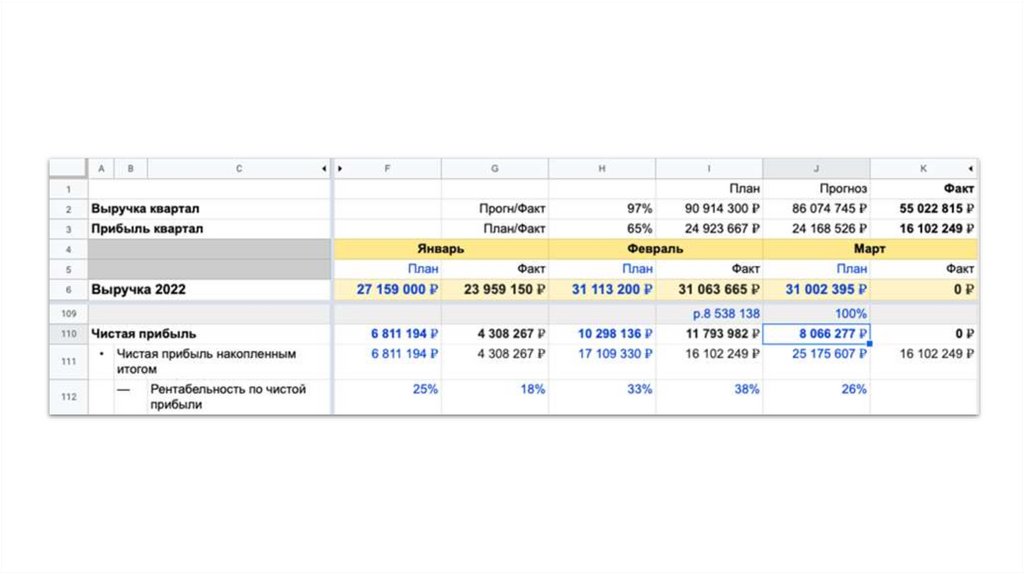Click the p.8 538 138 cell
1024x574 pixels.
click(x=709, y=313)
